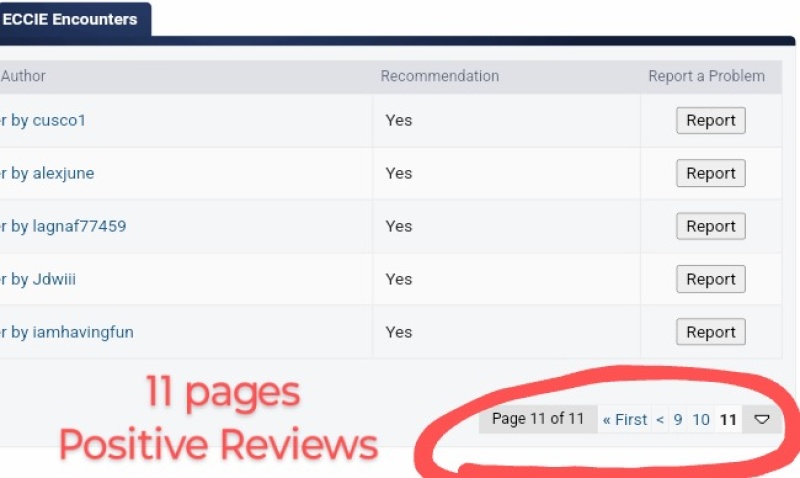Go to previous page with < arrow
This screenshot has height=478, width=800.
pos(660,419)
